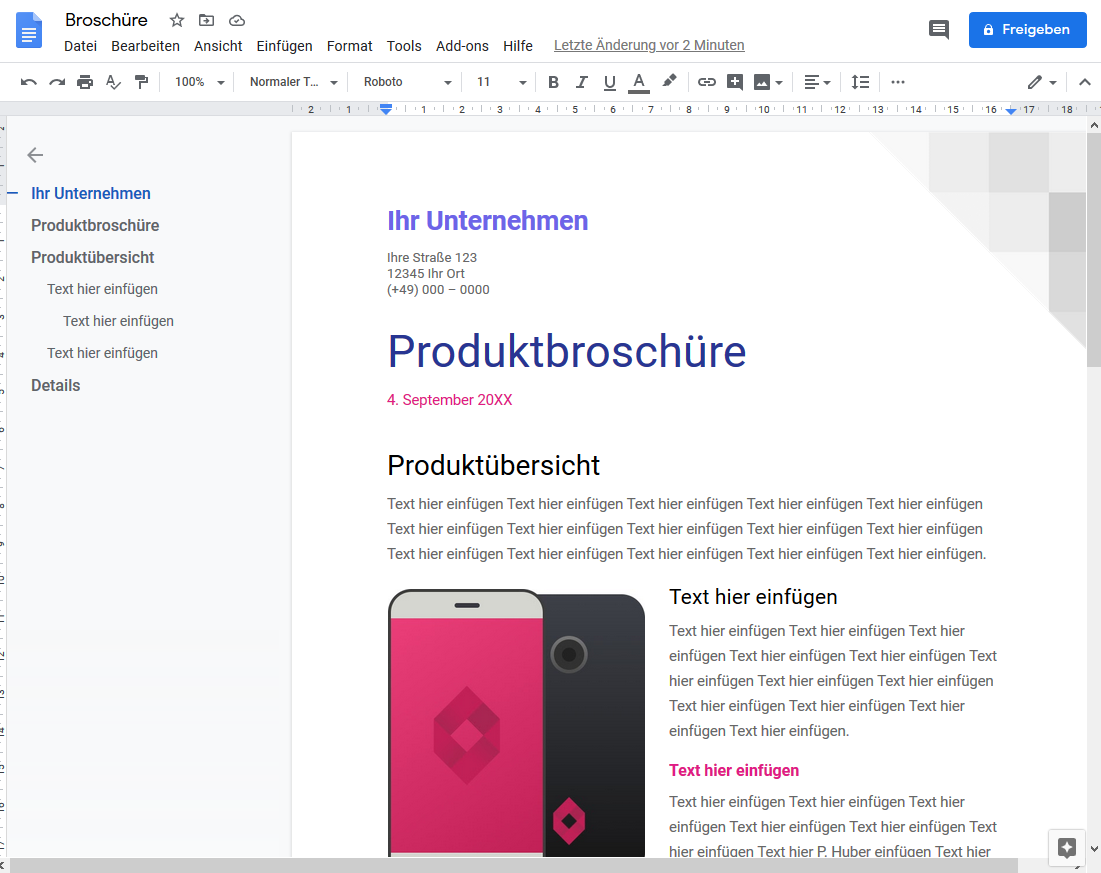The width and height of the screenshot is (1101, 873).
Task: Add a comment using toolbar plus icon
Action: (734, 82)
